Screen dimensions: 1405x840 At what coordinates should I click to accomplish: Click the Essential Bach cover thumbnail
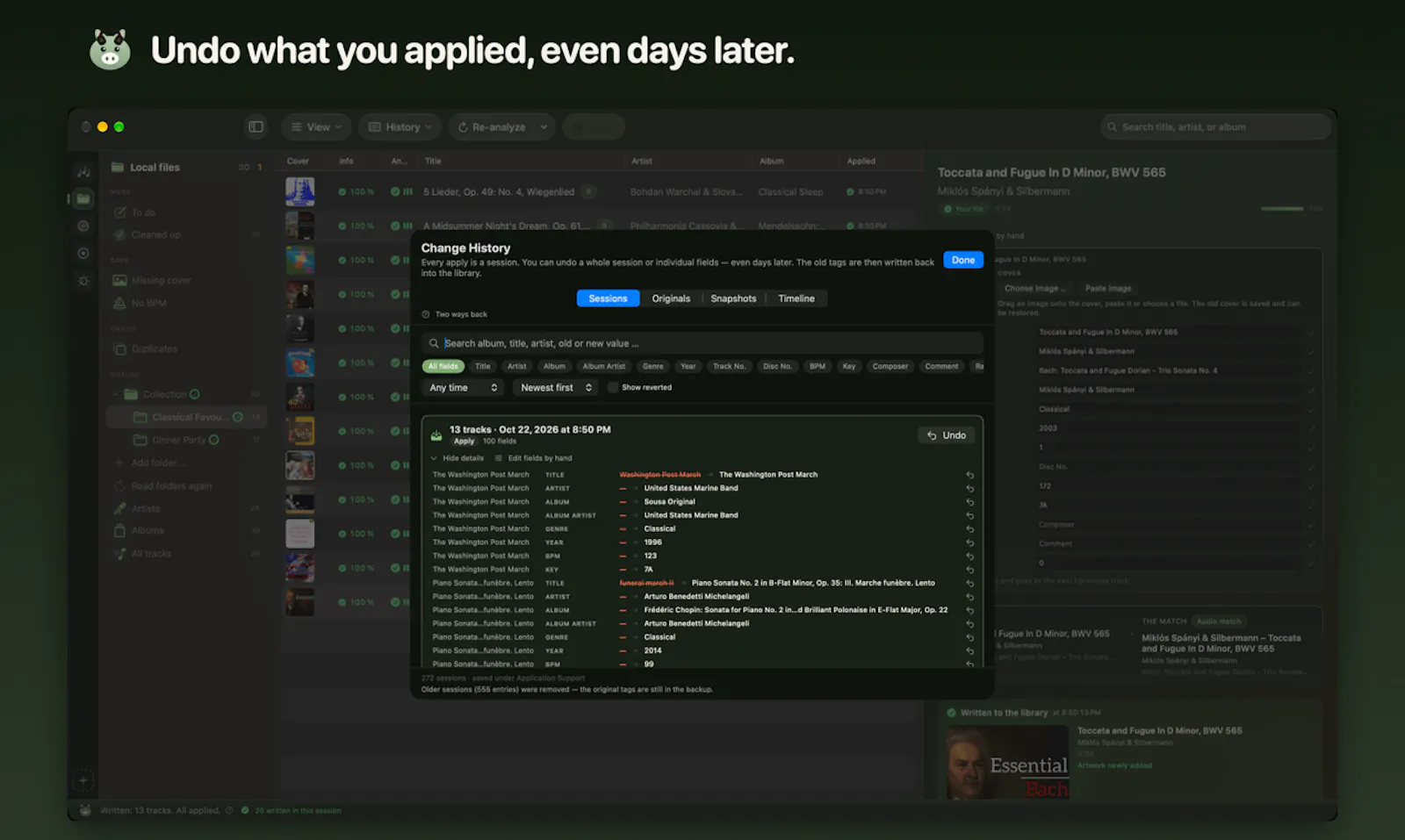point(1007,762)
